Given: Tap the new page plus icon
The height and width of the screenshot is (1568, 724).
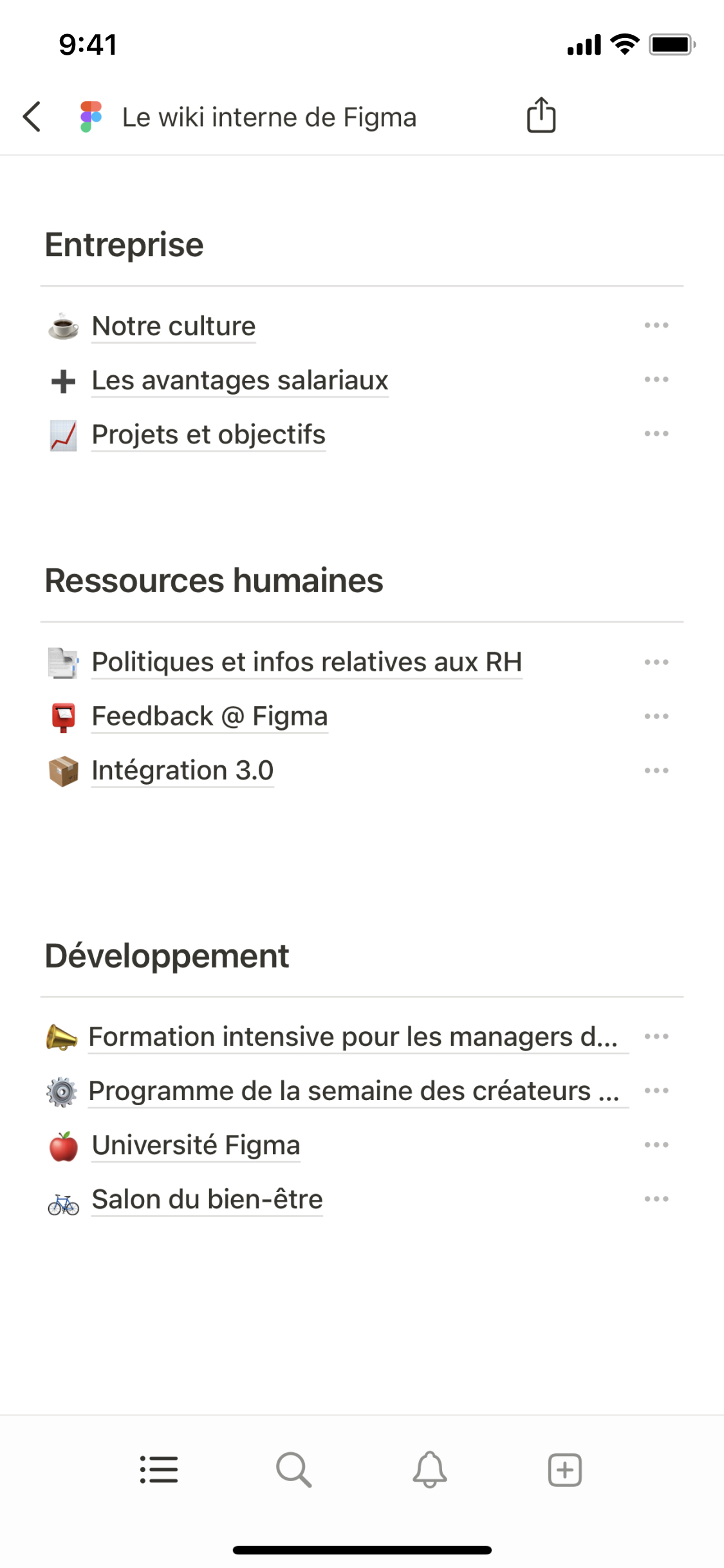Looking at the screenshot, I should click(565, 1470).
